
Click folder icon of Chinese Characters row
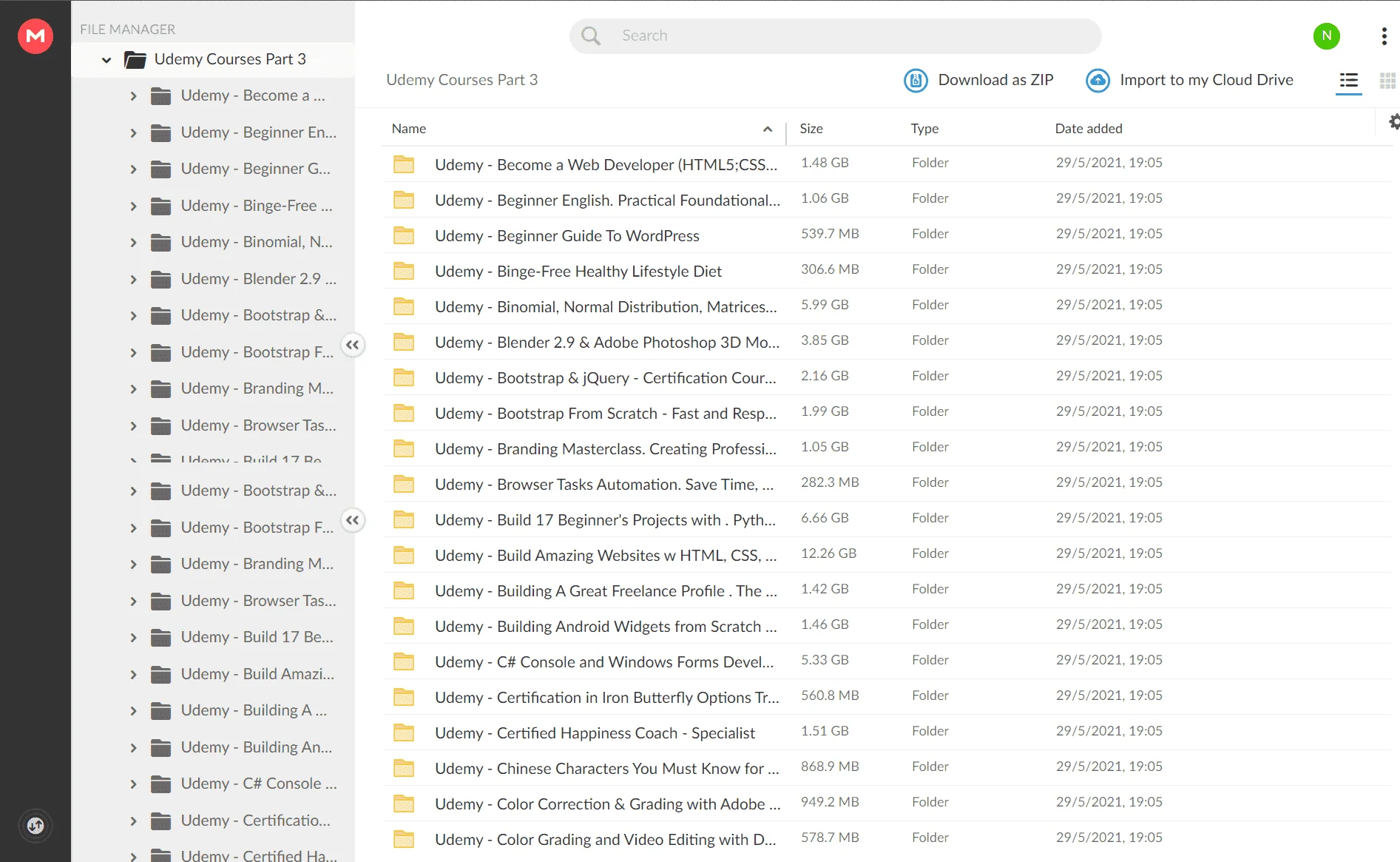coord(404,768)
